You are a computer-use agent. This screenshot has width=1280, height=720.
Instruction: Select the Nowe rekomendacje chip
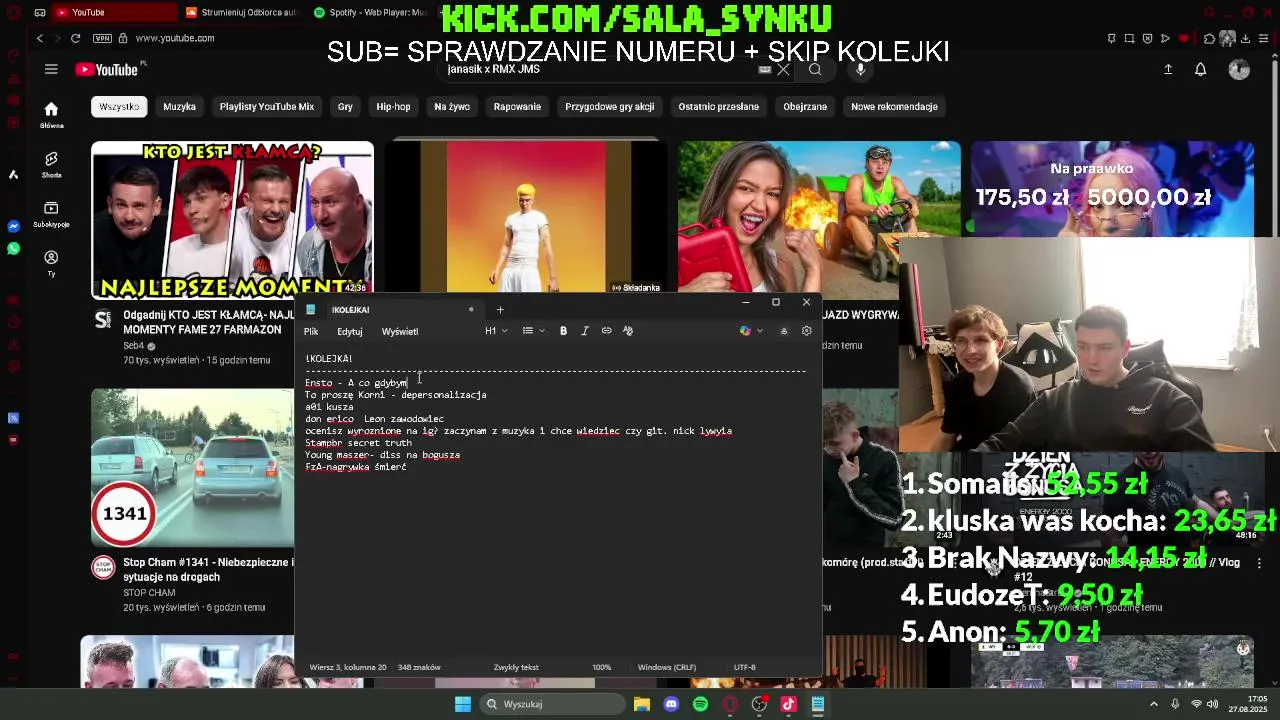[894, 106]
